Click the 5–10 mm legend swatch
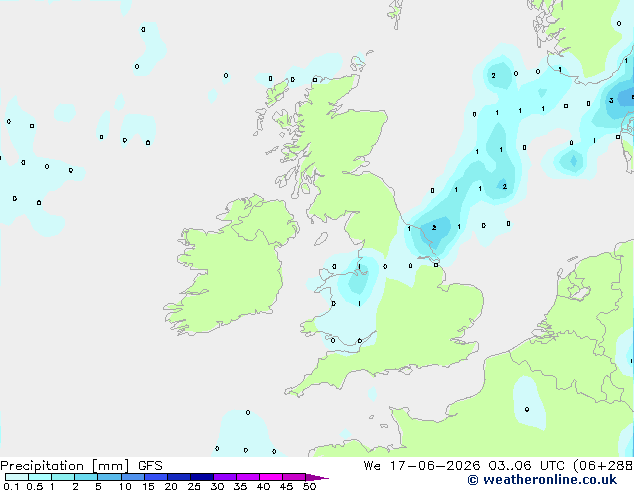634x490 pixels. coord(109,477)
